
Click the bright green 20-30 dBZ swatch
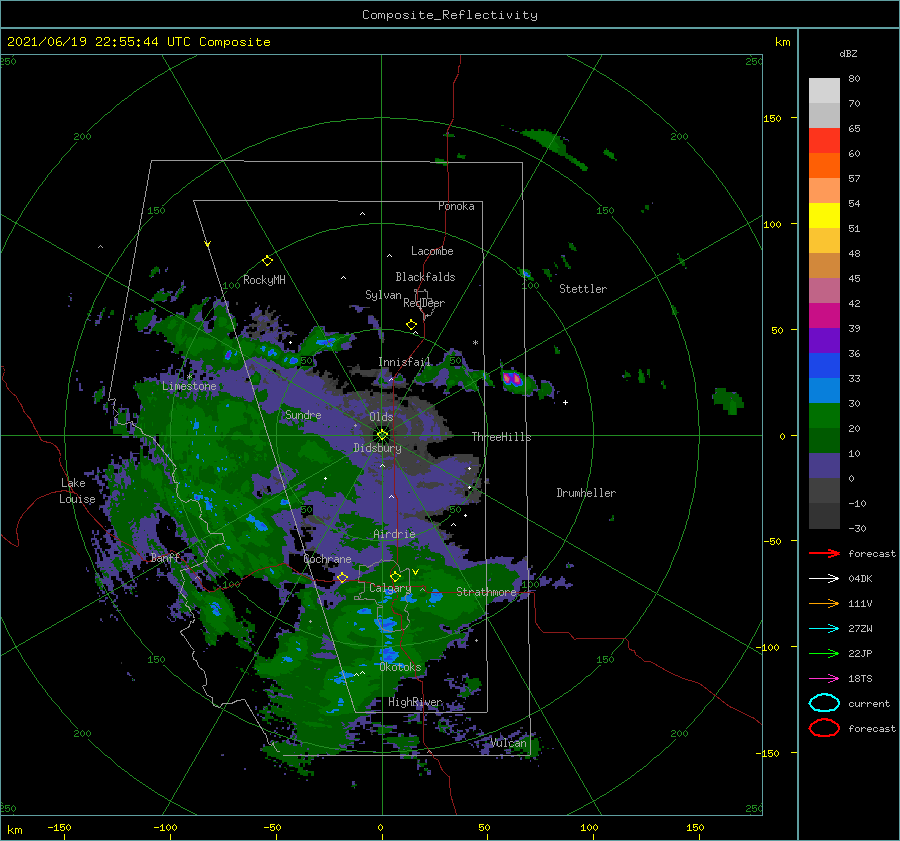824,416
